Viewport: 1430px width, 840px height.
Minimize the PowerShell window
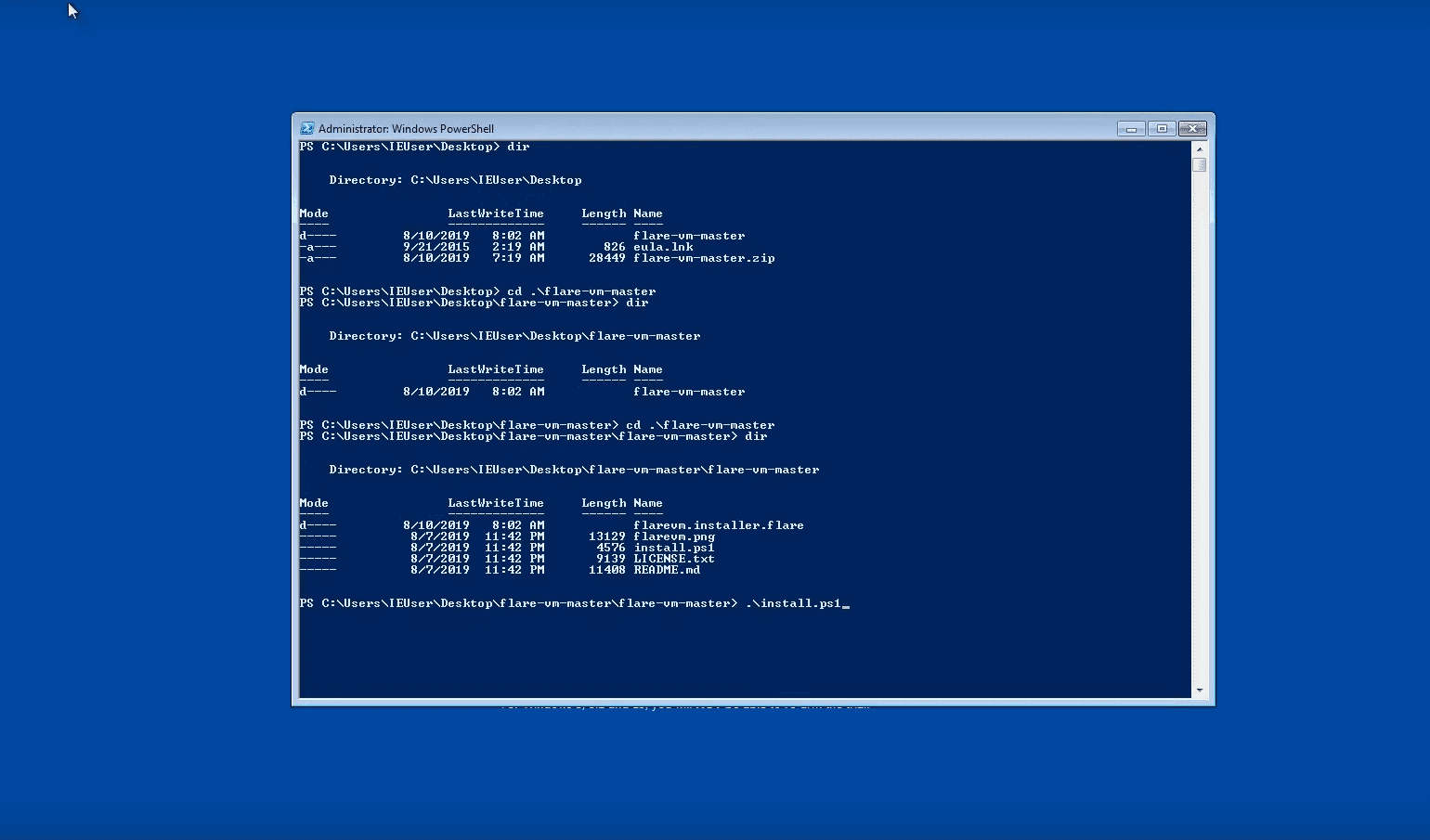click(1130, 128)
